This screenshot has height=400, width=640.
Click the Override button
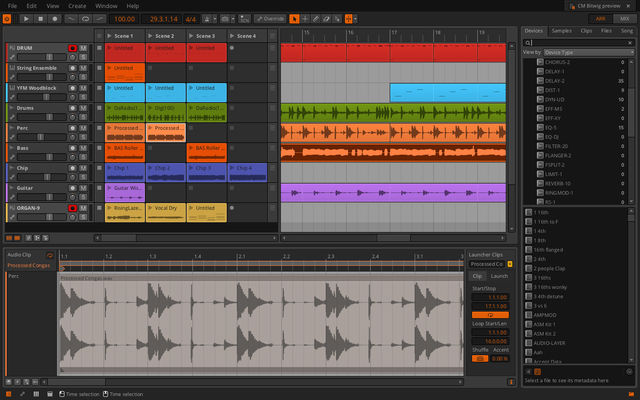(x=270, y=19)
